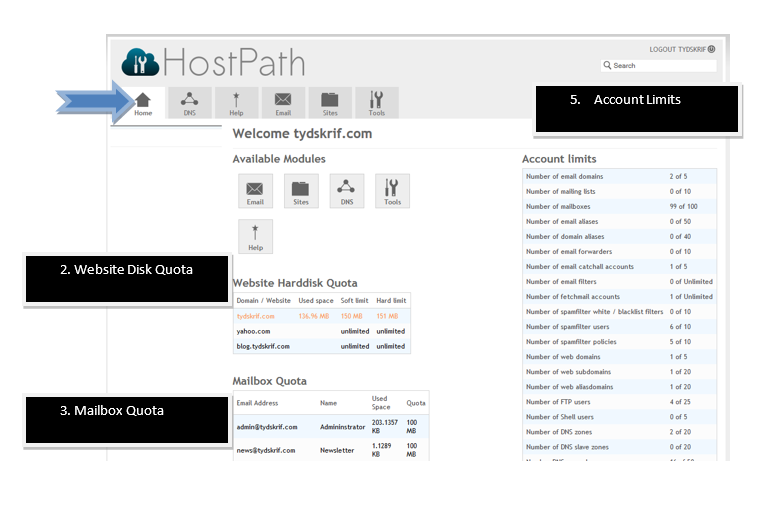The width and height of the screenshot is (775, 505).
Task: Click the Name column header in Mailbox Quota
Action: click(328, 403)
